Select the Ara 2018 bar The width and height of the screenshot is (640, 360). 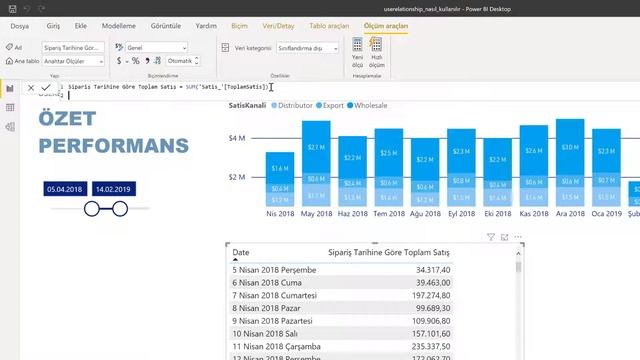tap(570, 162)
